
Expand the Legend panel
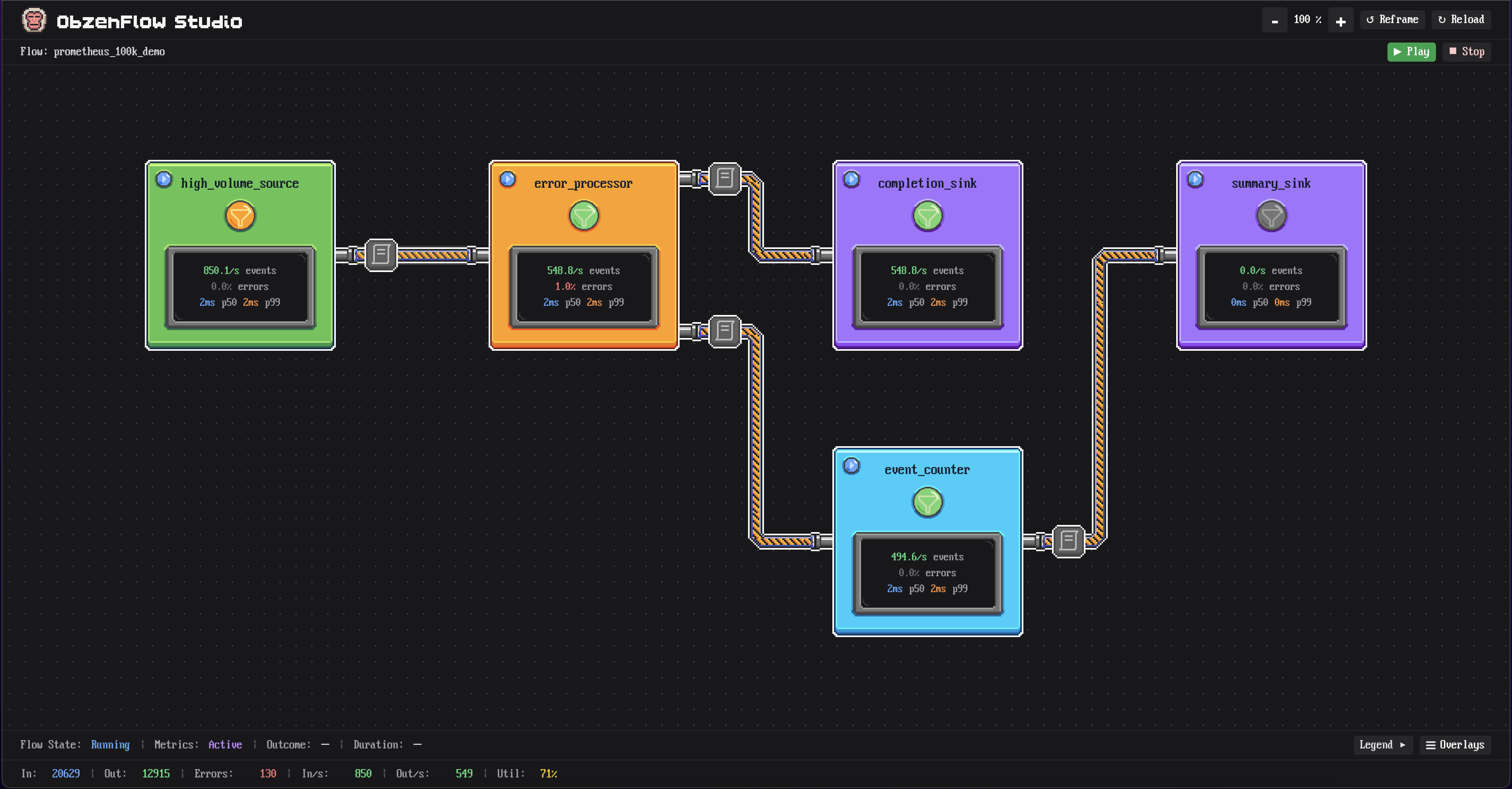[1382, 744]
